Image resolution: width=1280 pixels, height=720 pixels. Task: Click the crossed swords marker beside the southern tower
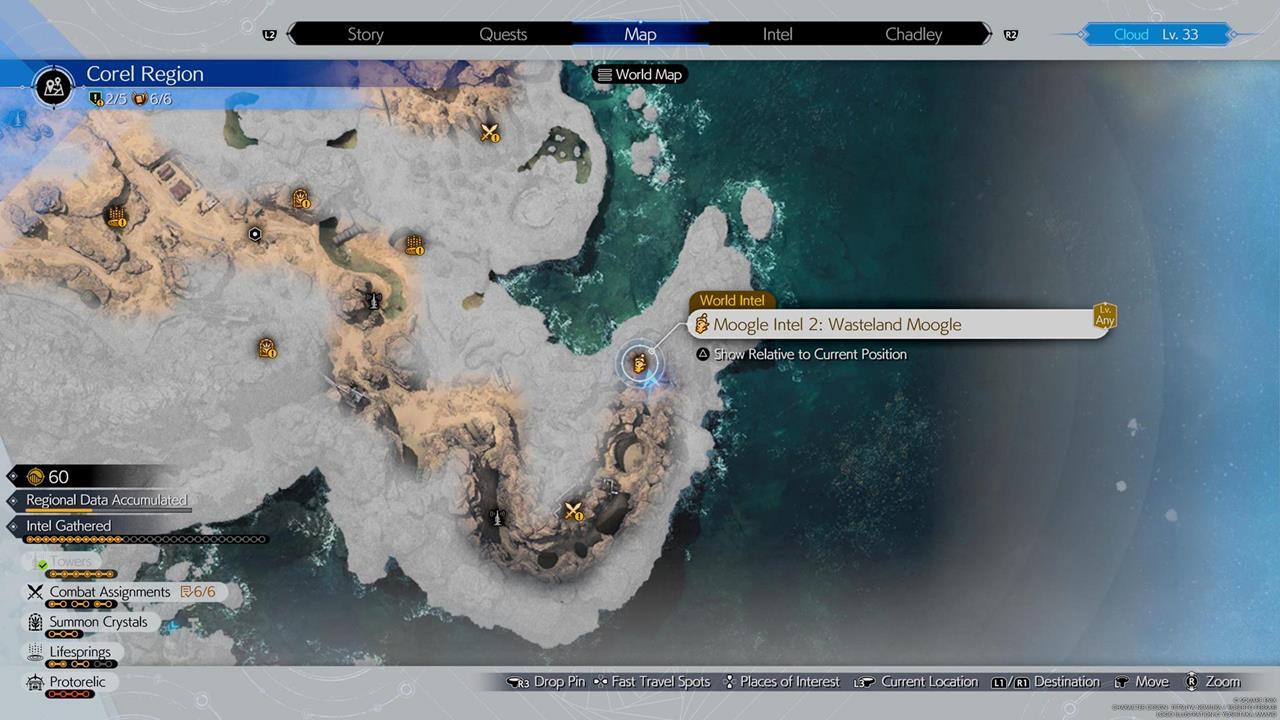pyautogui.click(x=573, y=512)
